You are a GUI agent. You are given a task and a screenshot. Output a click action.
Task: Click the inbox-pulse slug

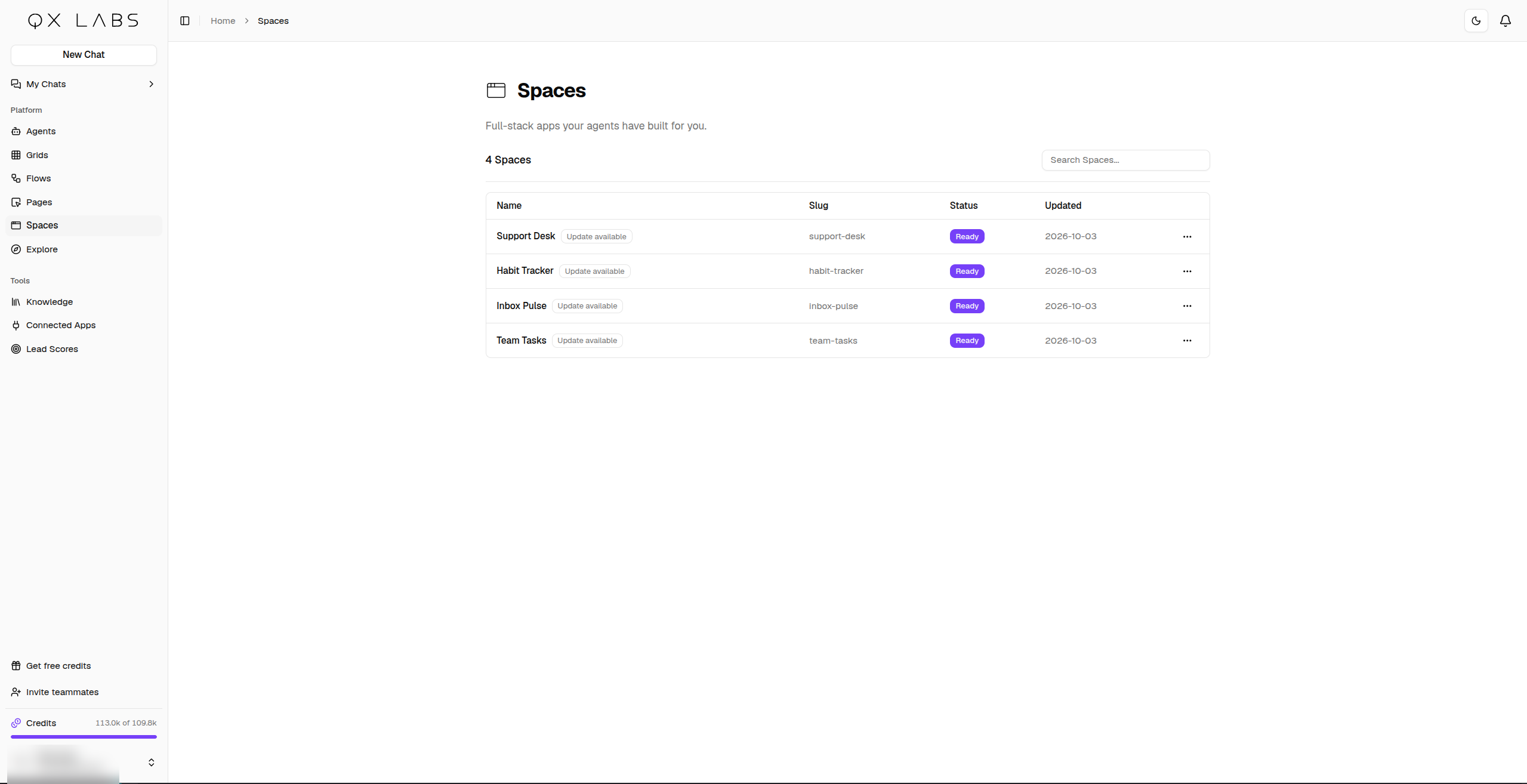click(x=833, y=306)
